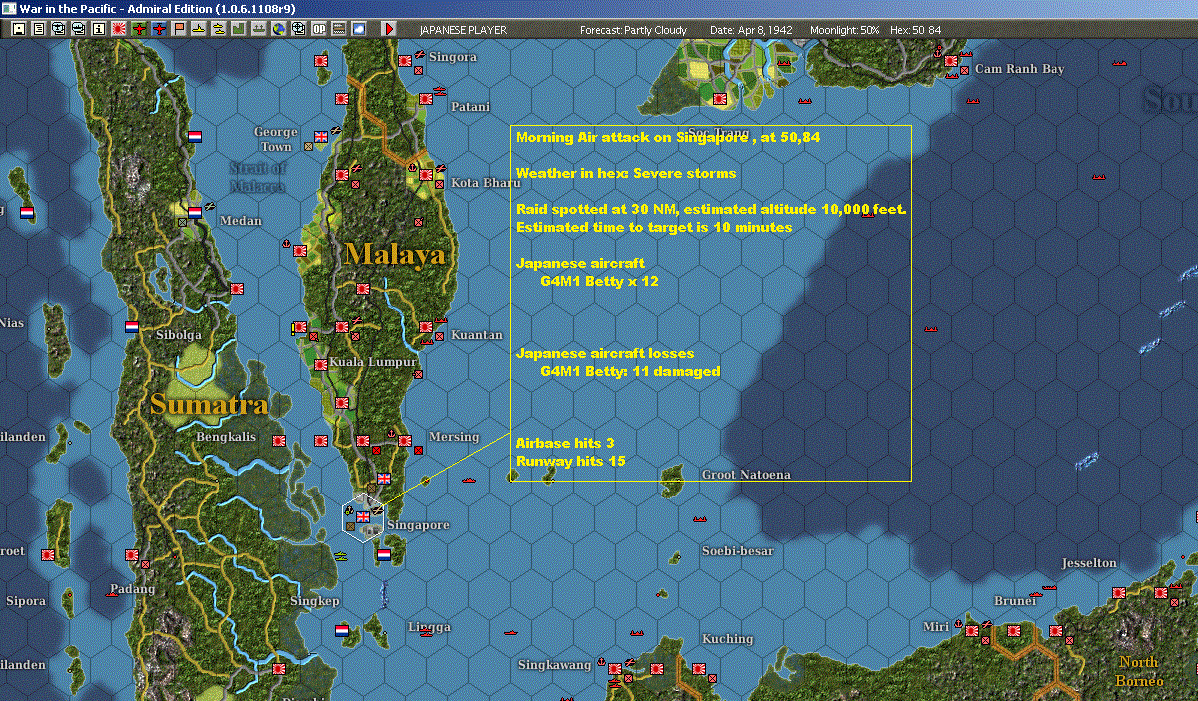Click 'JAPANESE PLAYER' status label
The image size is (1198, 701).
point(463,30)
